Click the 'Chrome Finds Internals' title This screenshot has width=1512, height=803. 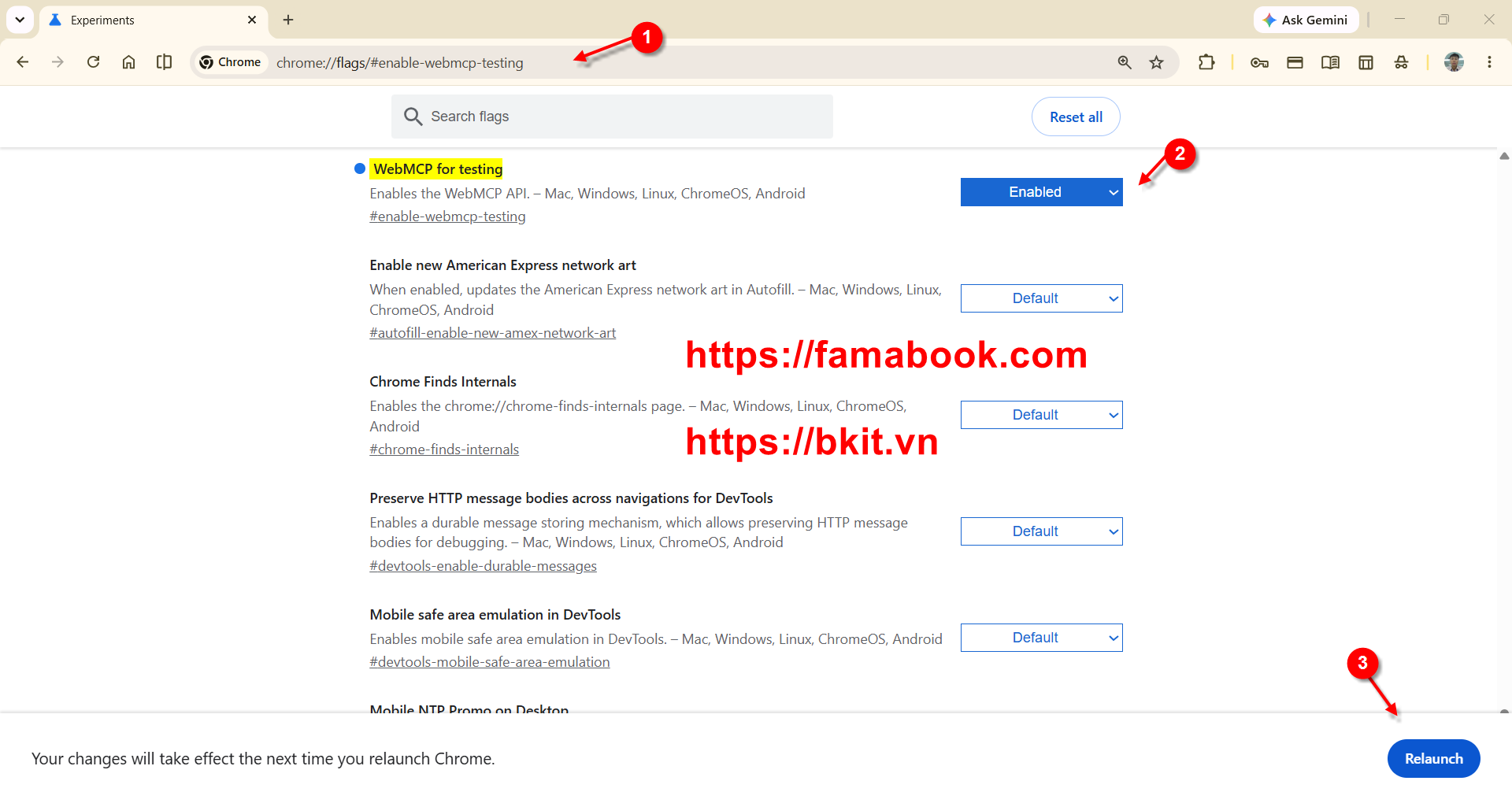pyautogui.click(x=443, y=382)
